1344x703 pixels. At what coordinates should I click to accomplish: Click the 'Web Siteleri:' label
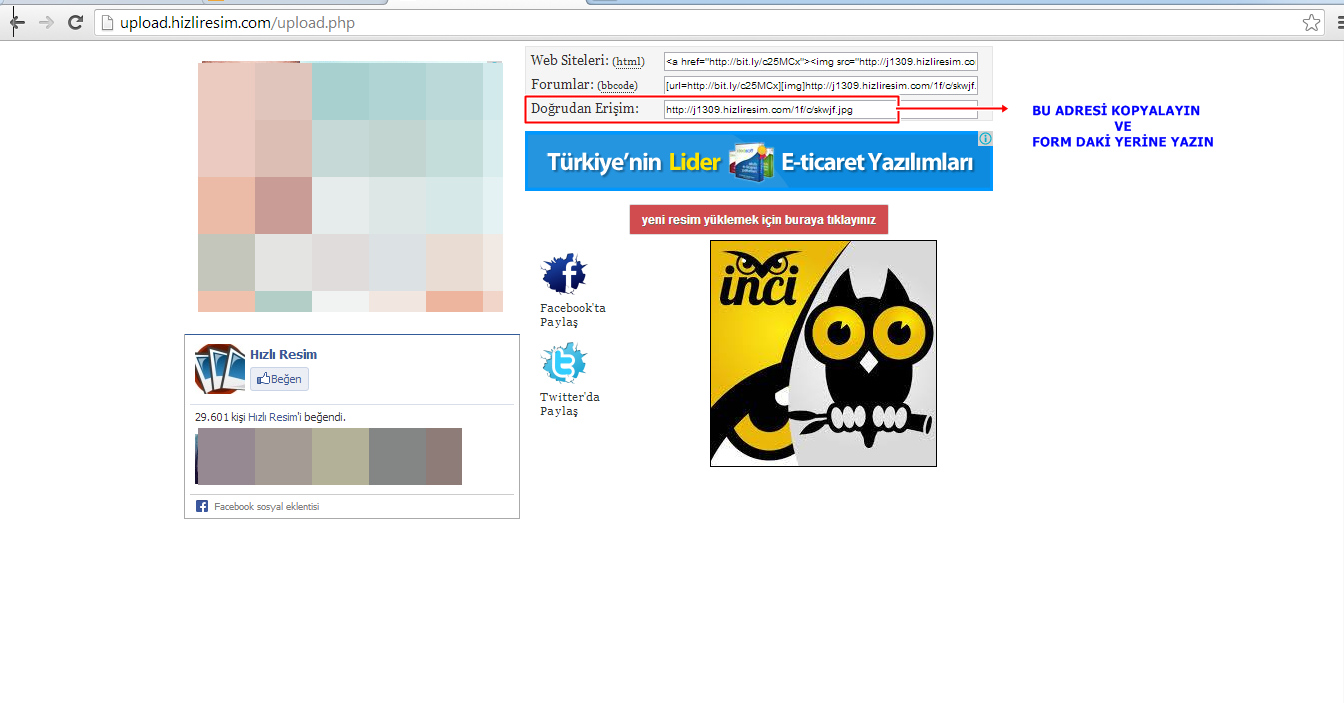pyautogui.click(x=570, y=61)
